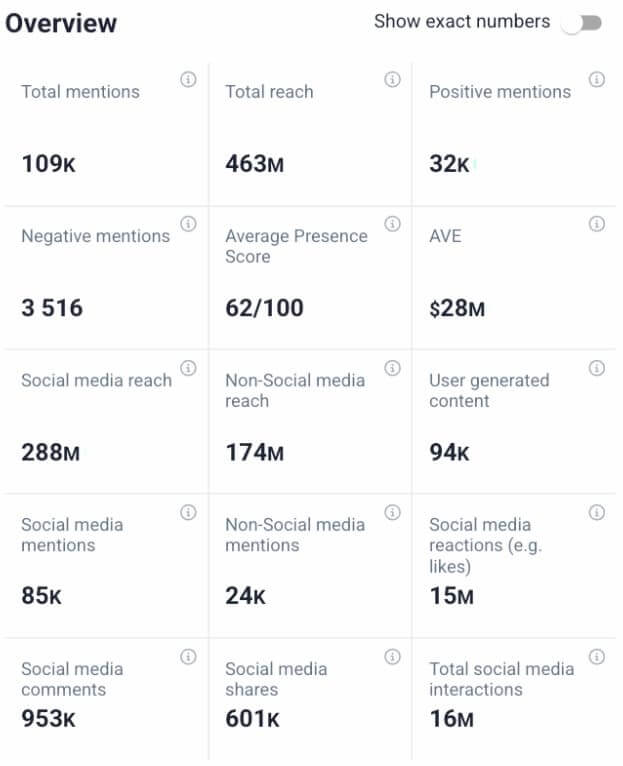Show info for Social media reactions
The image size is (623, 766).
597,513
